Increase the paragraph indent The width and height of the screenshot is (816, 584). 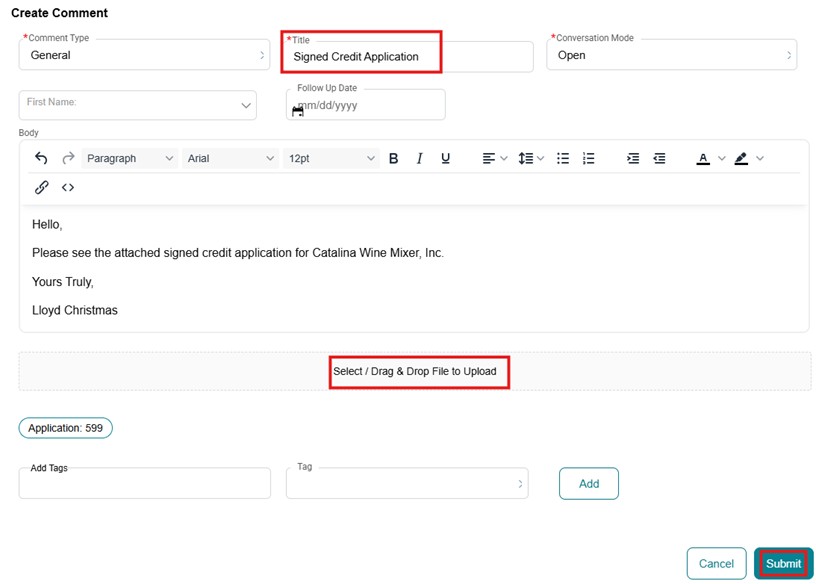coord(633,158)
